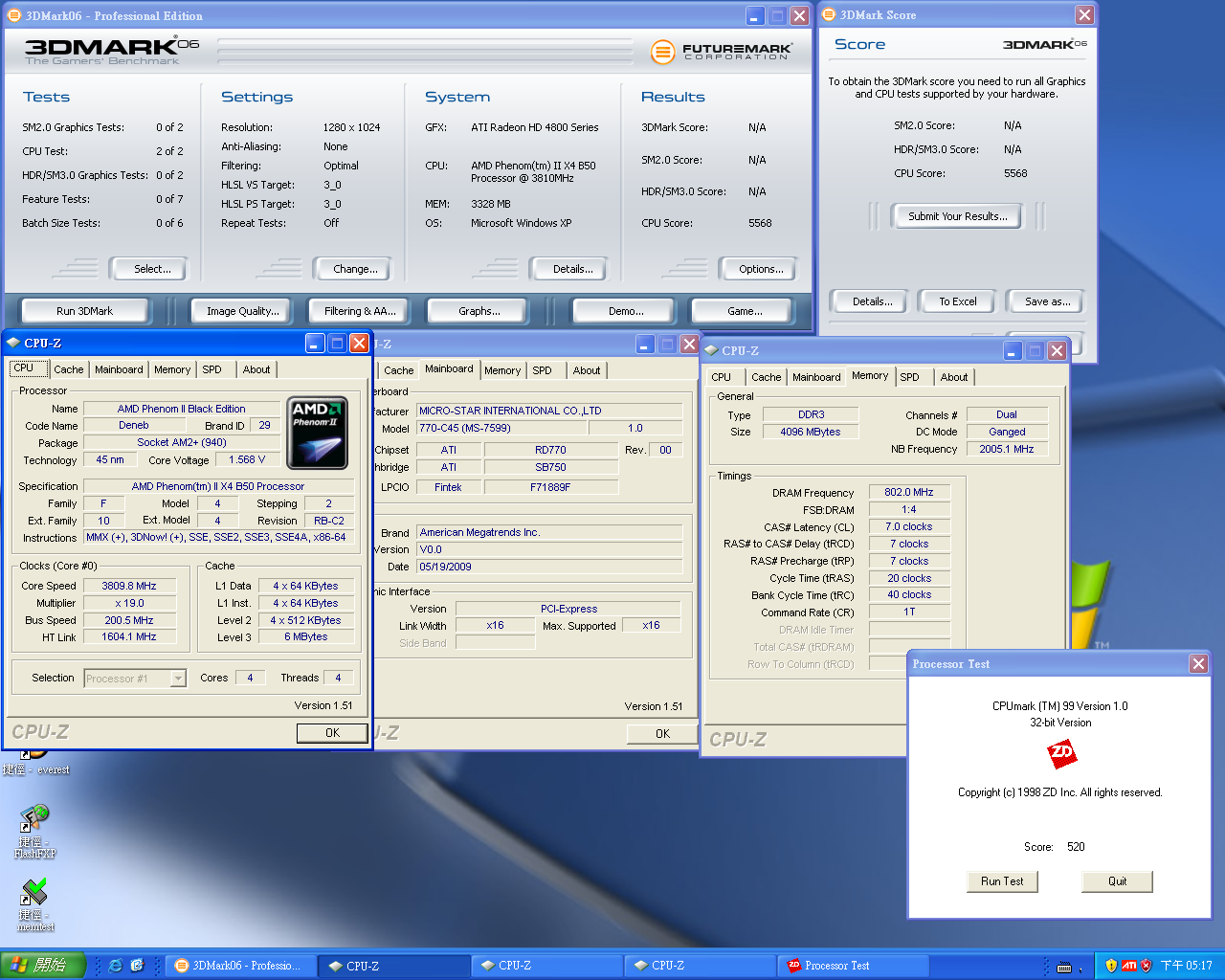Click the Core Voltage 1.568 V field

pos(247,459)
